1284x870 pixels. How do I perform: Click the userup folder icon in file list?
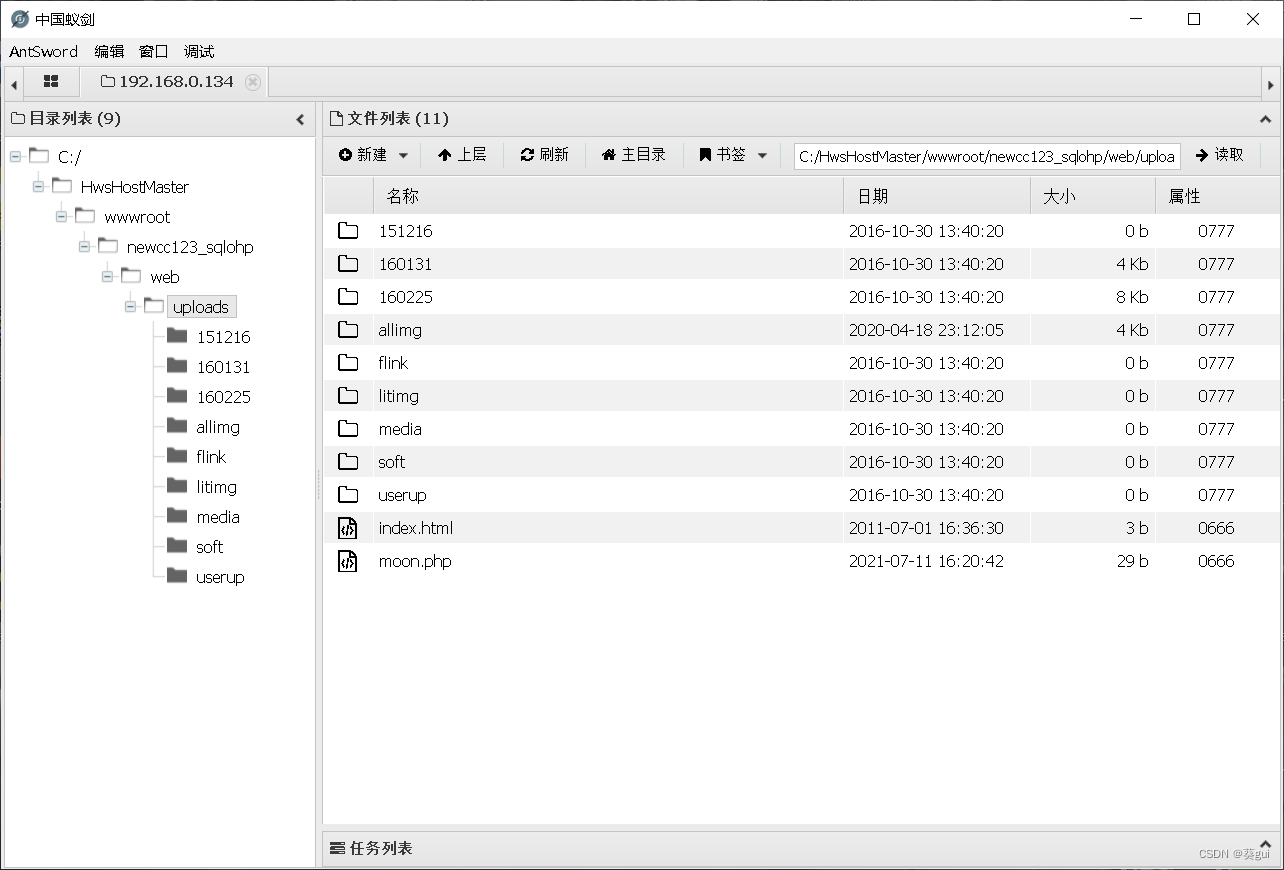348,495
